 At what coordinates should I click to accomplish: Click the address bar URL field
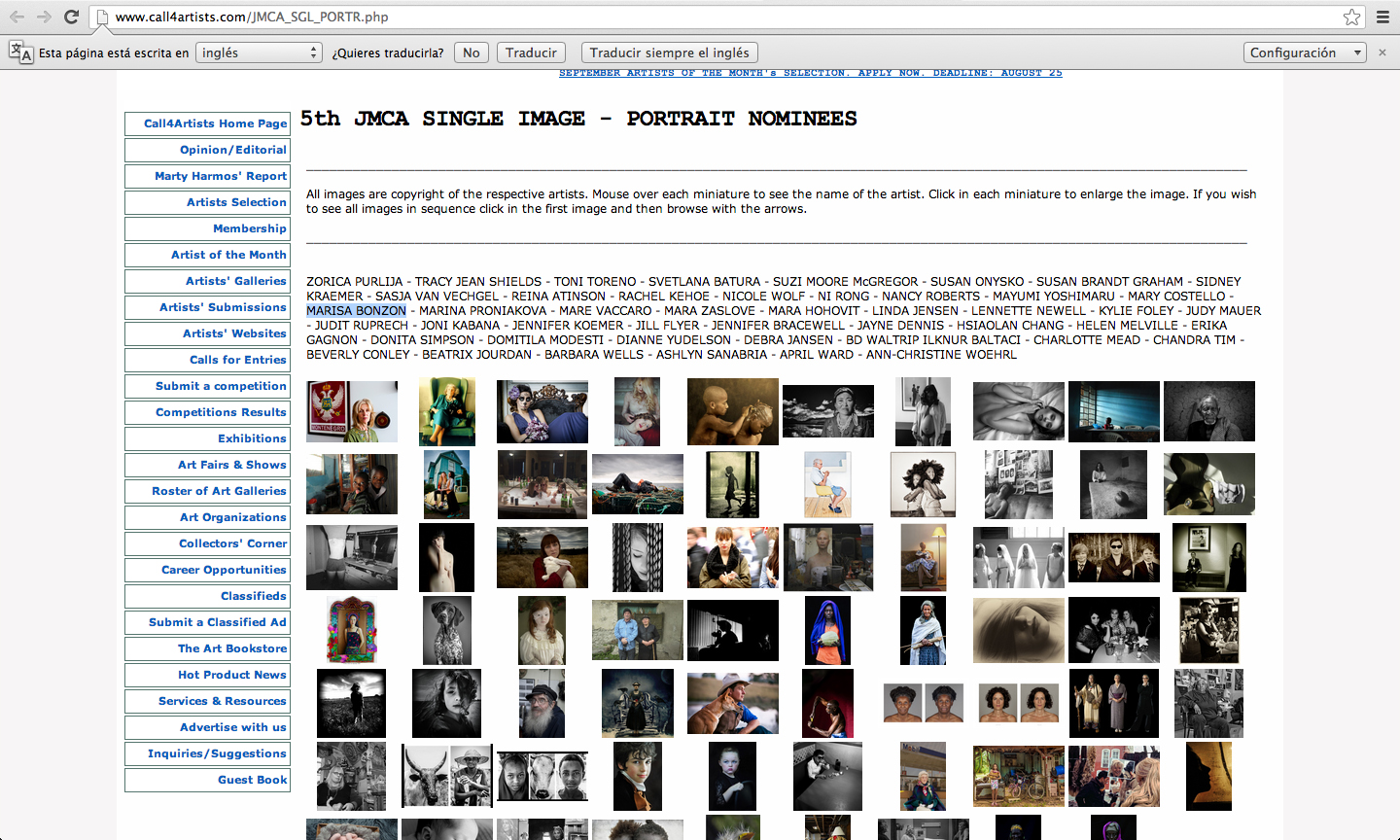681,17
